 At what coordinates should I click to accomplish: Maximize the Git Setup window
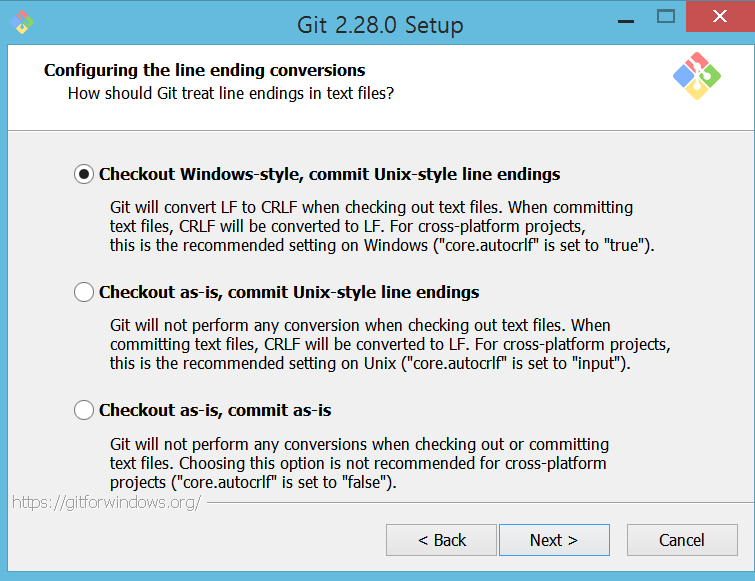666,17
